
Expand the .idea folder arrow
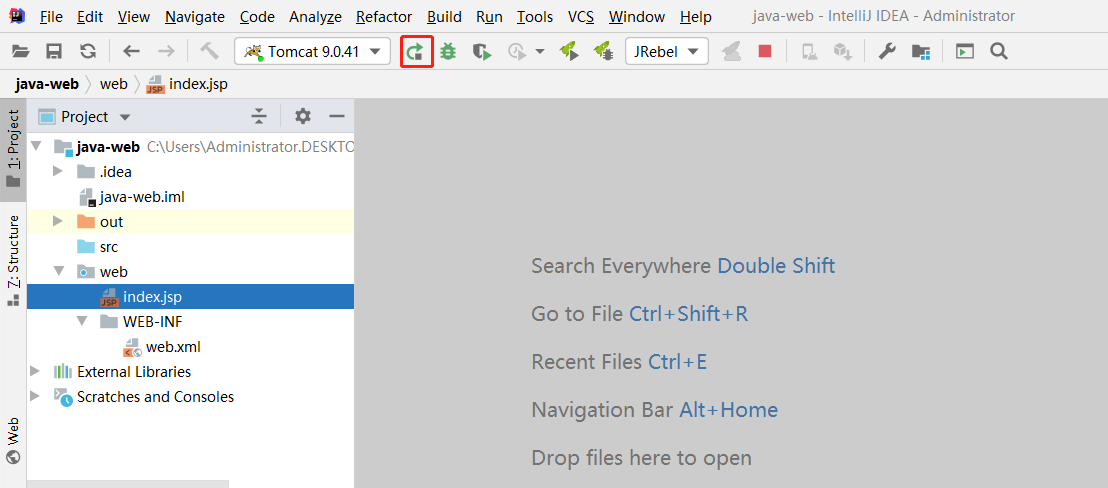pyautogui.click(x=59, y=172)
